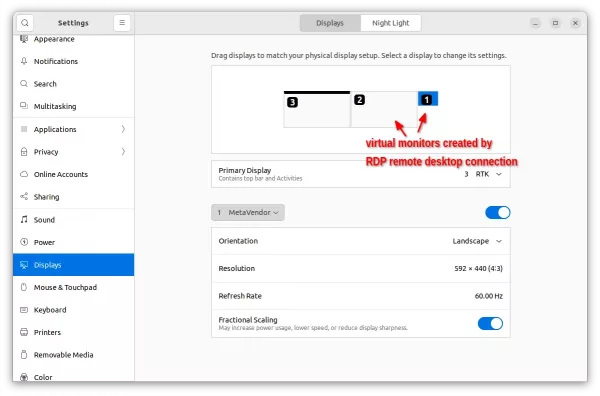Viewport: 600px width, 396px height.
Task: Minimize the Settings window
Action: 535,23
